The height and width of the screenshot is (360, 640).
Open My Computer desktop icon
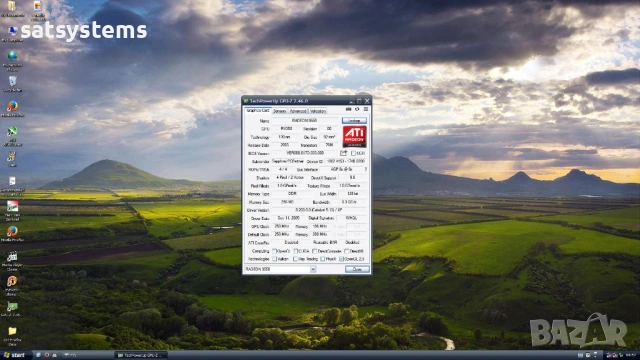pyautogui.click(x=12, y=31)
